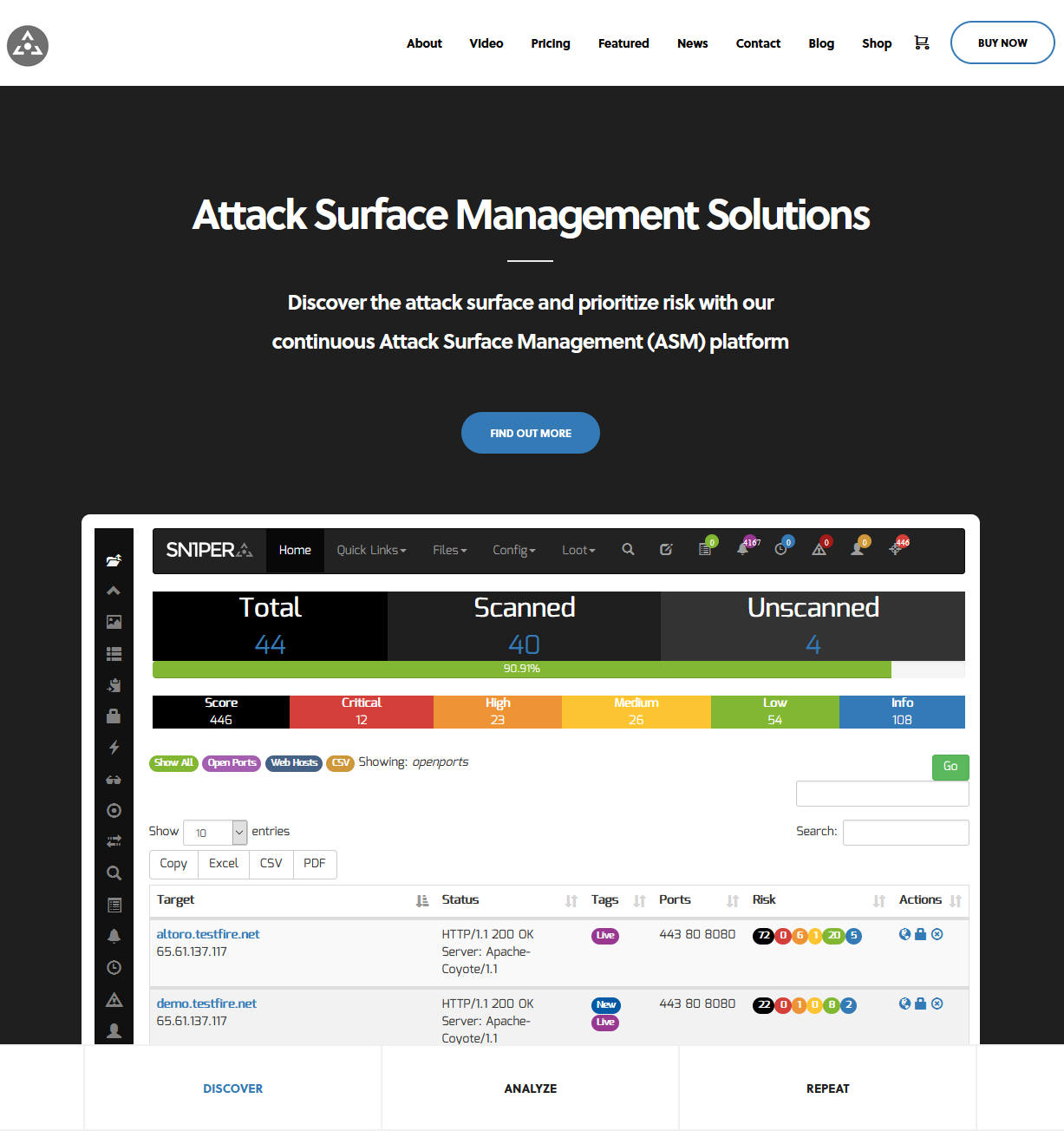Viewport: 1064px width, 1131px height.
Task: Click the globe action icon for demo.testfire.net
Action: [904, 1004]
